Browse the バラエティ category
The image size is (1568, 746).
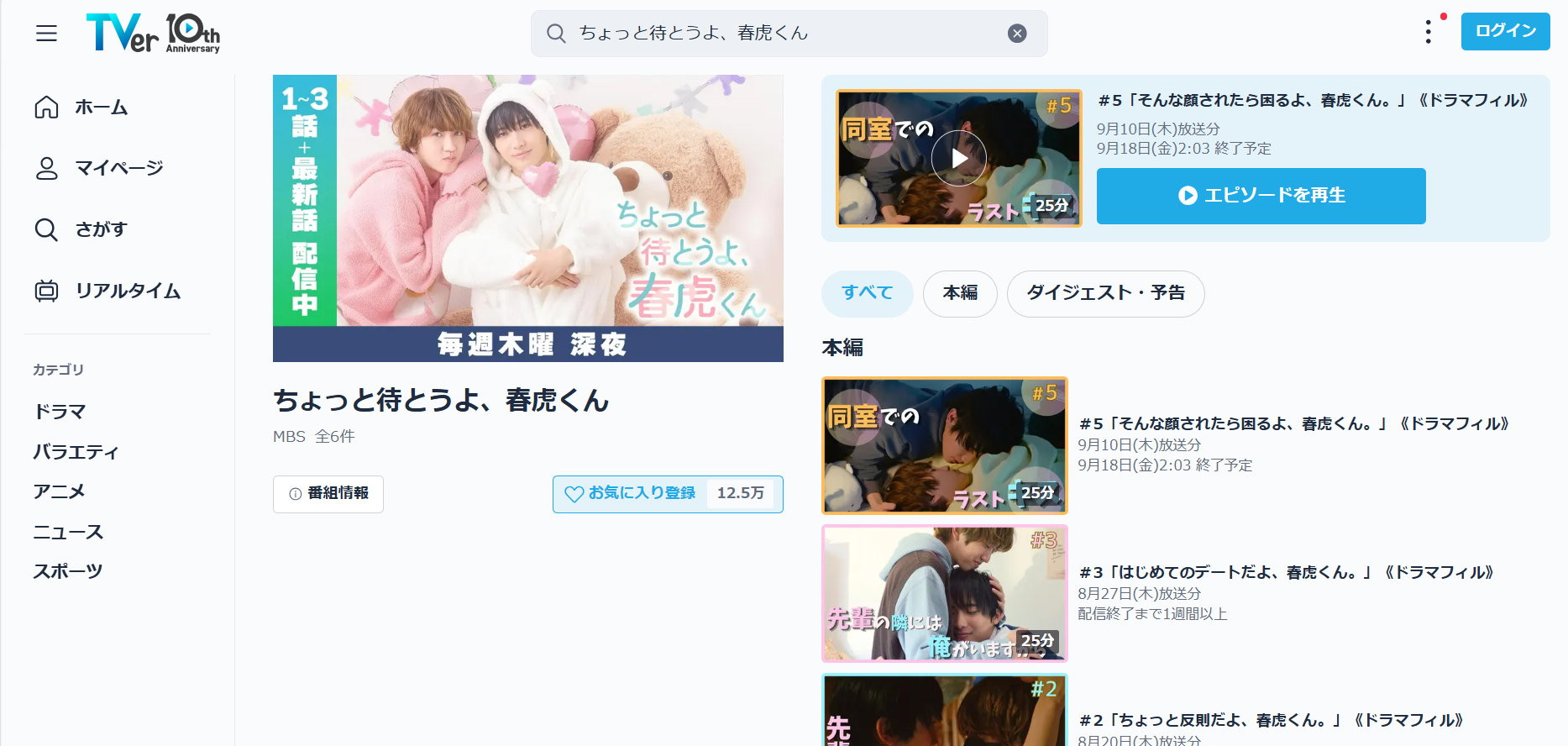click(76, 452)
